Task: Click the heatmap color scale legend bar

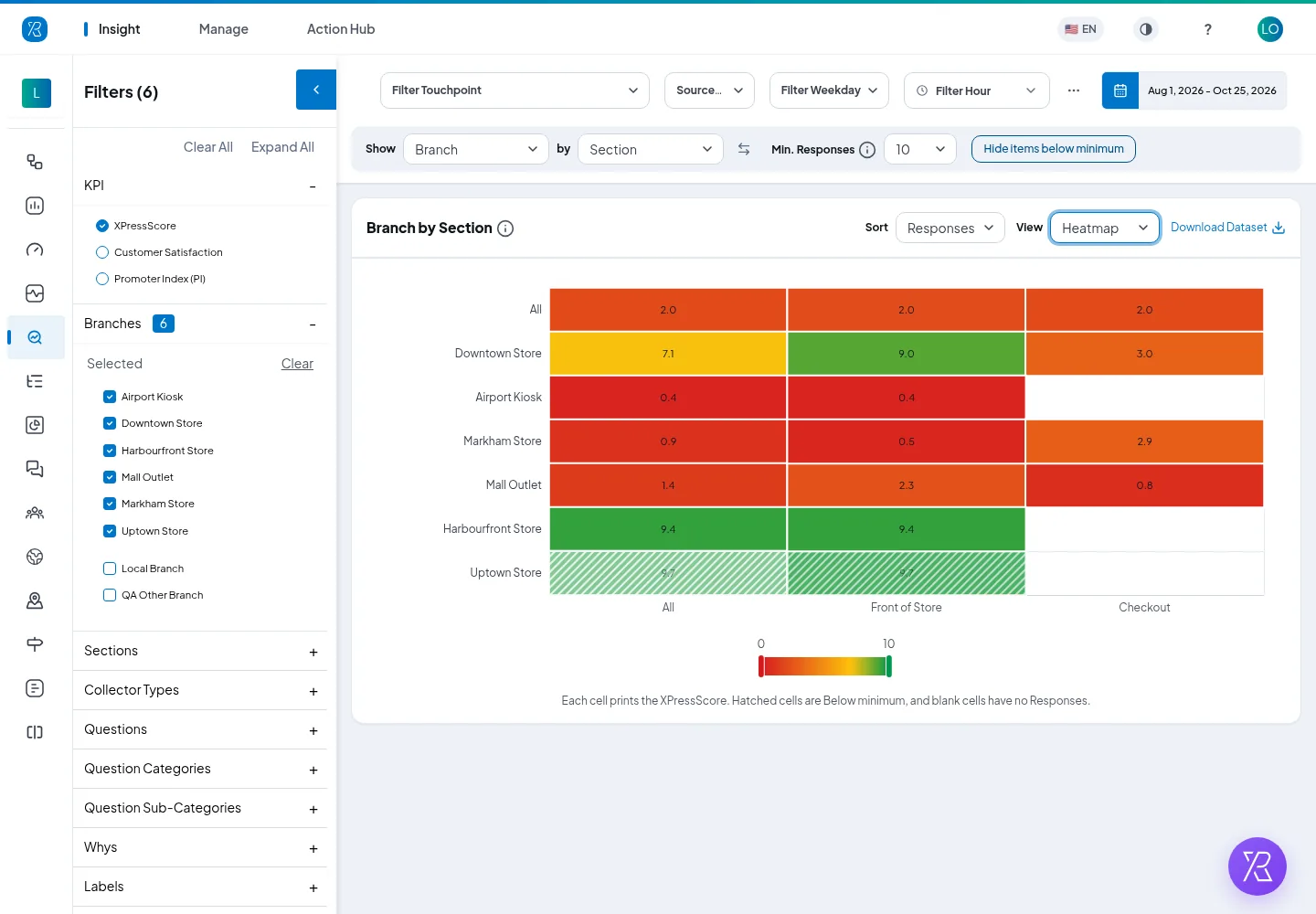Action: pos(825,666)
